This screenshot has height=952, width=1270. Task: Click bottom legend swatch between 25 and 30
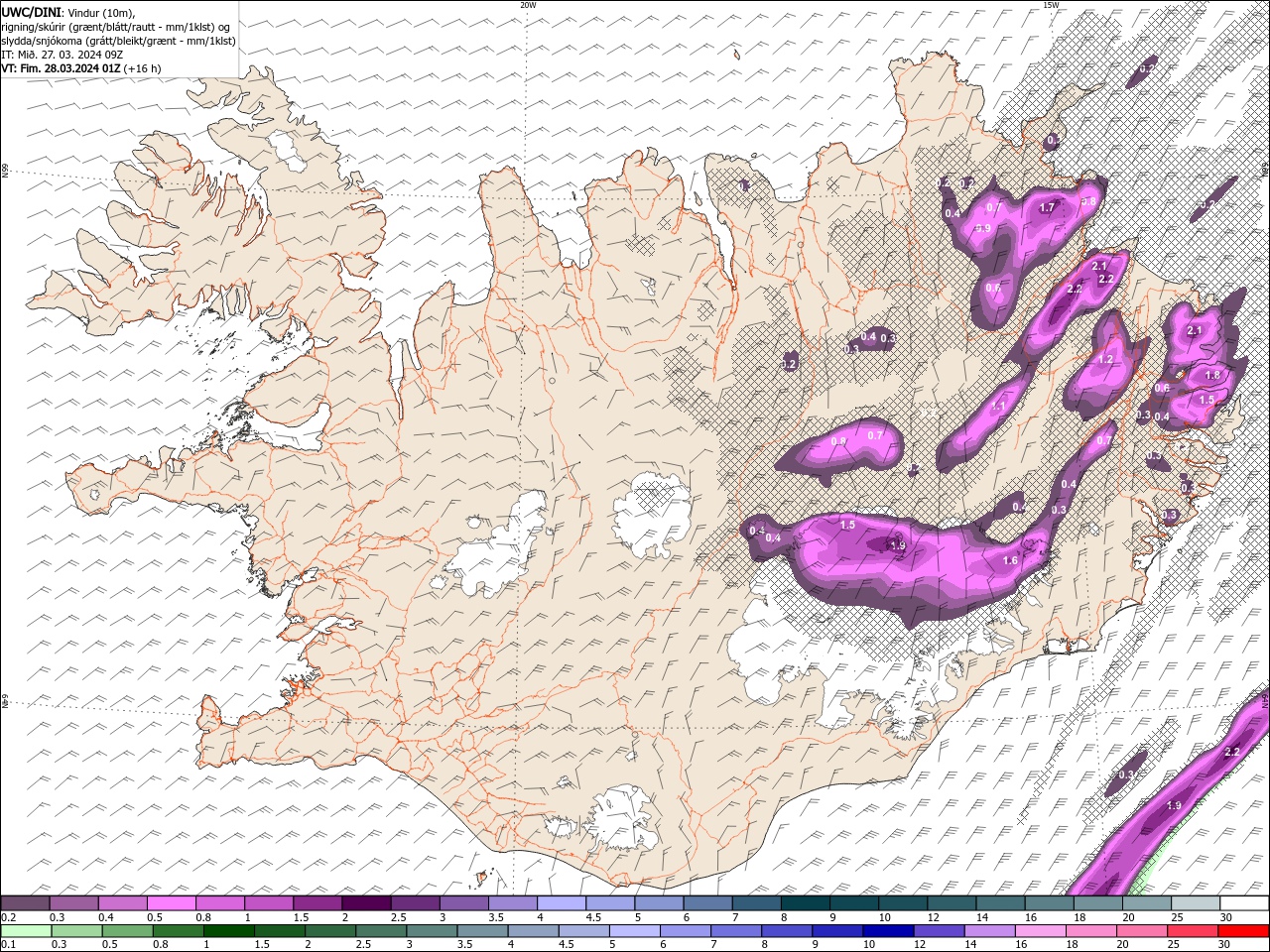[x=1194, y=930]
